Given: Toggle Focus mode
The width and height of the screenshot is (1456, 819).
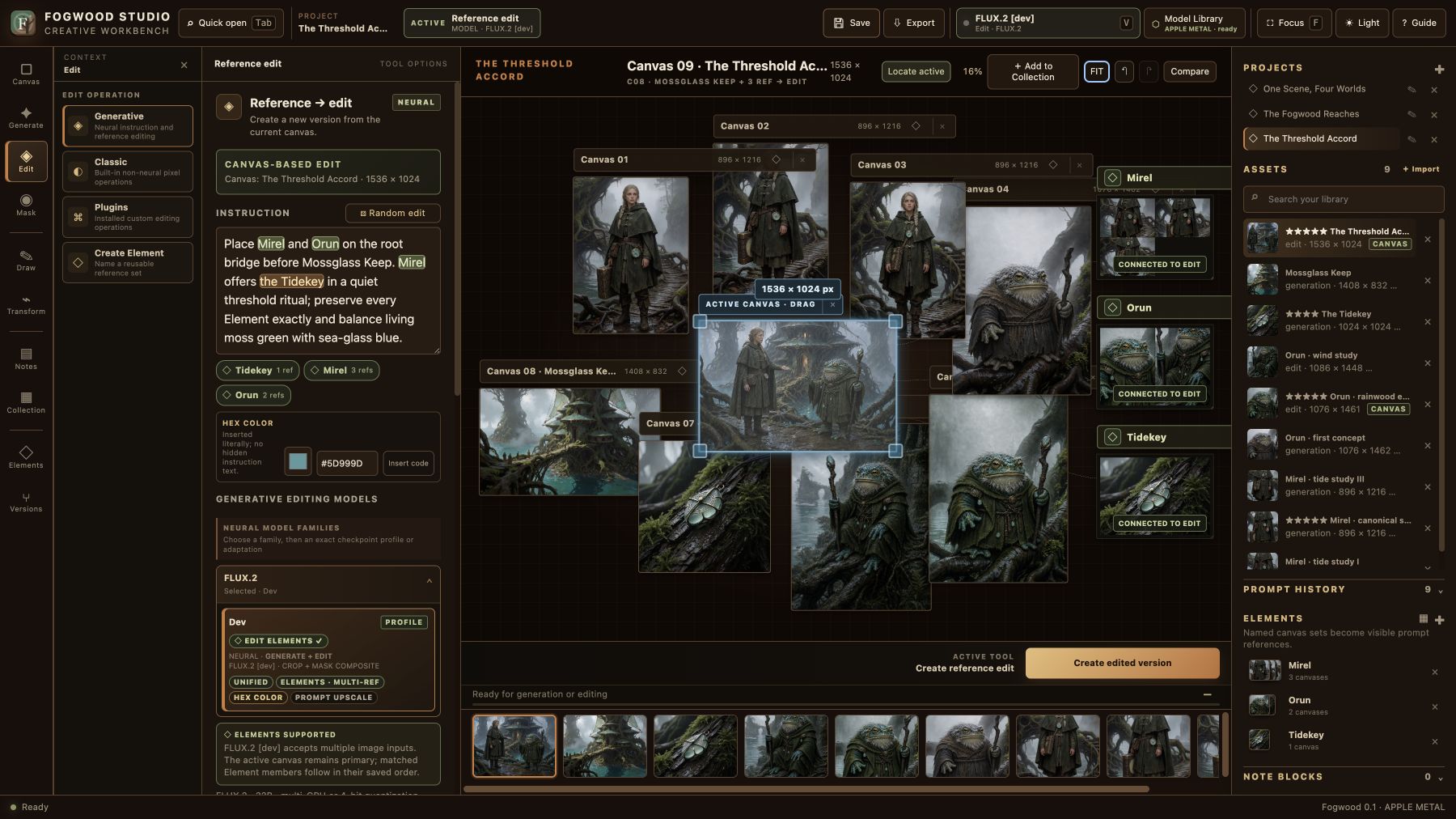Looking at the screenshot, I should click(x=1293, y=23).
